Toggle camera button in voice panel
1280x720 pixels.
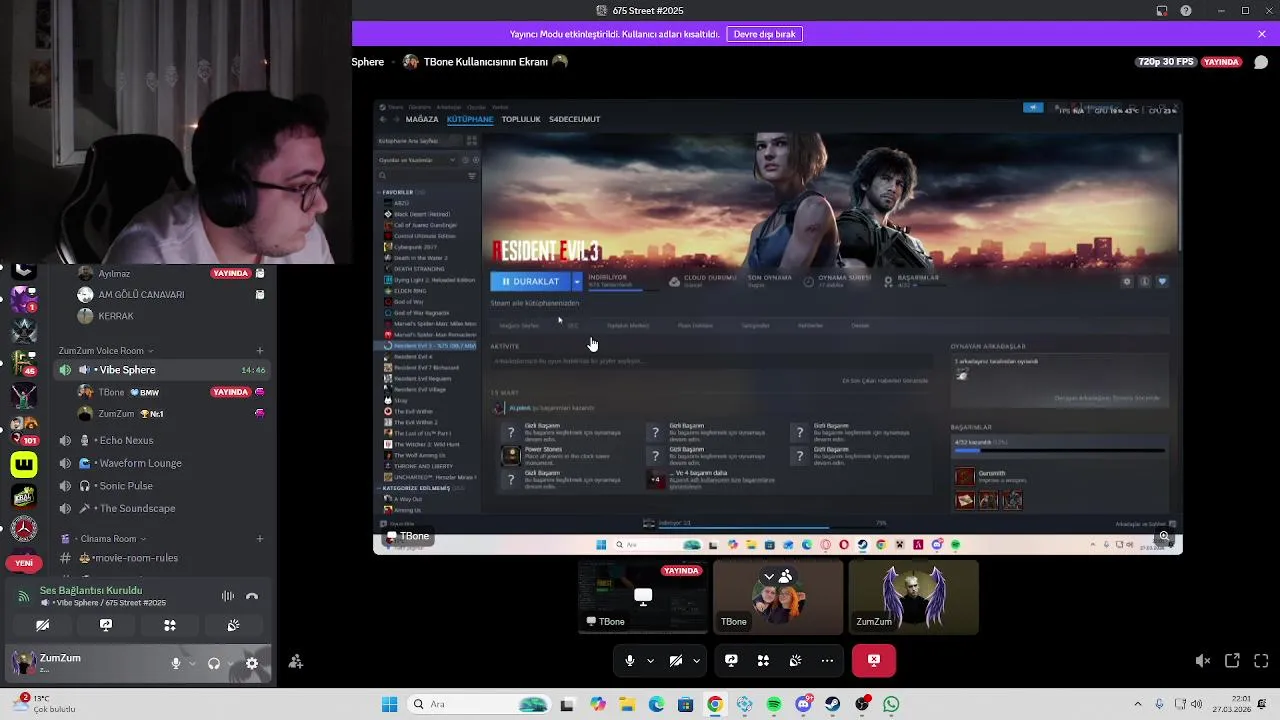pyautogui.click(x=42, y=625)
